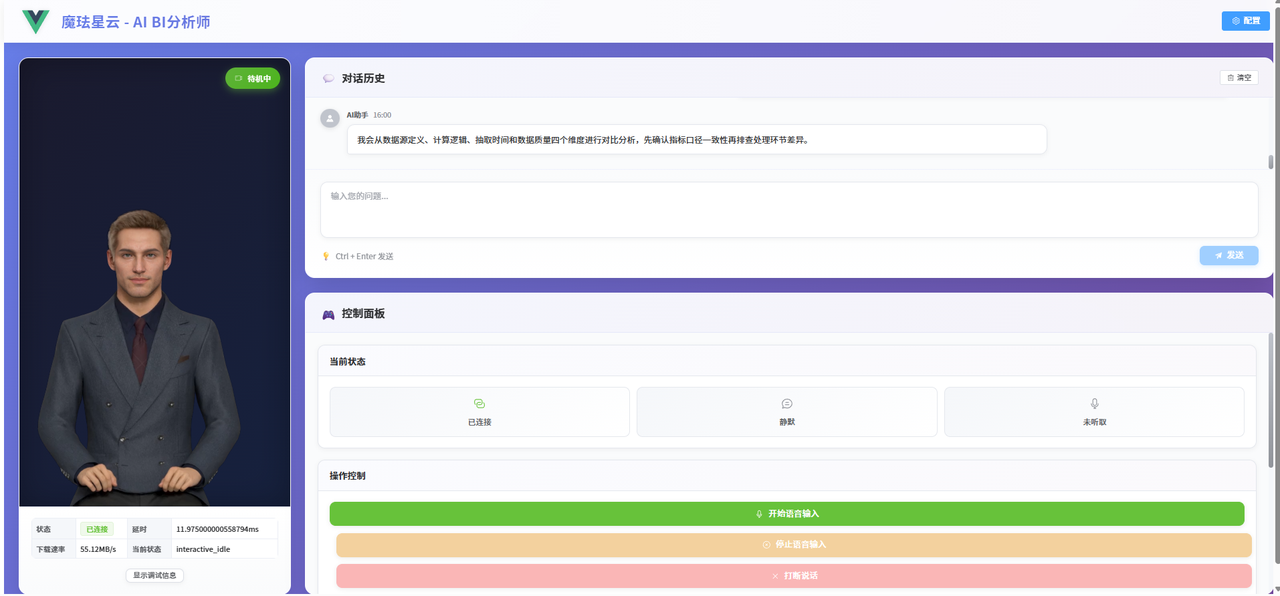The width and height of the screenshot is (1280, 596).
Task: Click the green Vue logo
Action: [x=36, y=21]
